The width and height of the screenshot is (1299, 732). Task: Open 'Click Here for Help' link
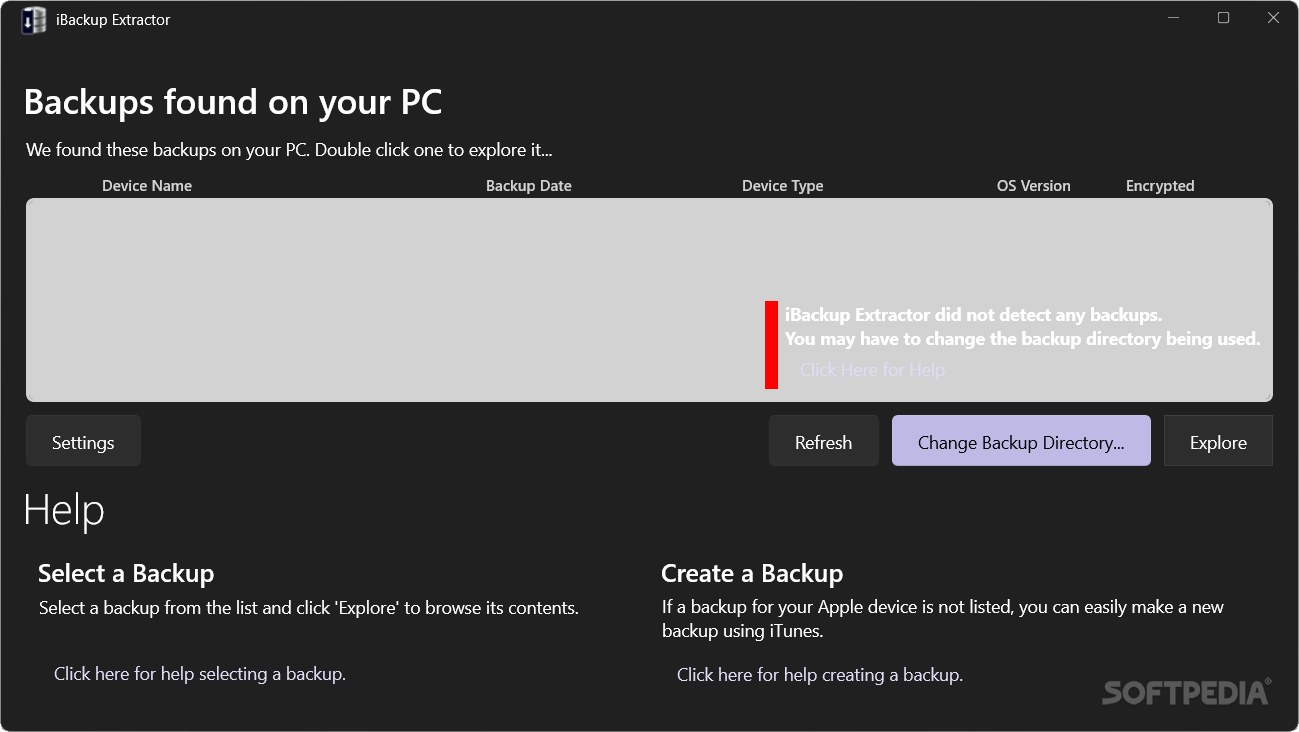(872, 370)
